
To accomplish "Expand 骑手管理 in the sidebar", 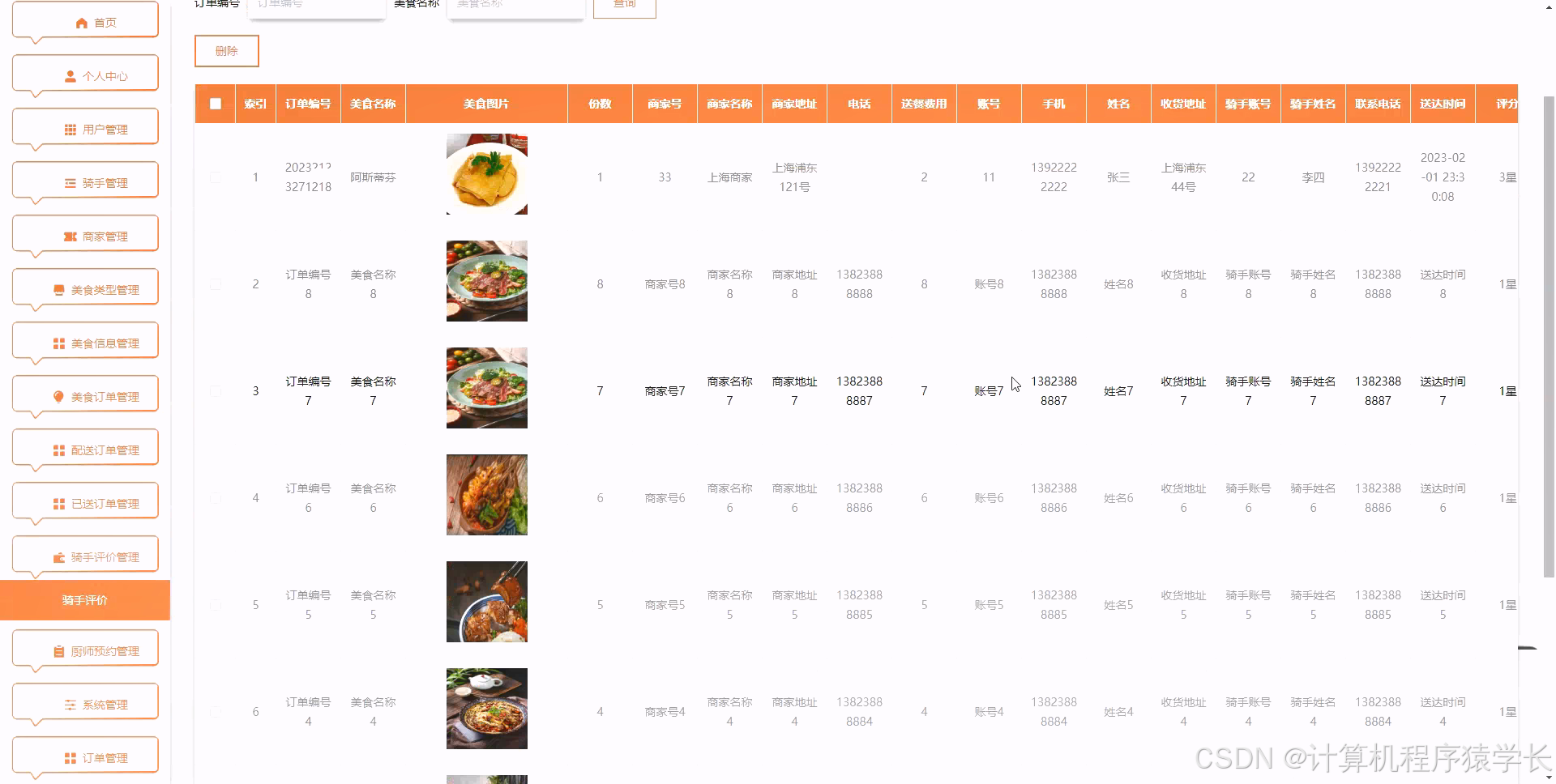I will pos(85,181).
